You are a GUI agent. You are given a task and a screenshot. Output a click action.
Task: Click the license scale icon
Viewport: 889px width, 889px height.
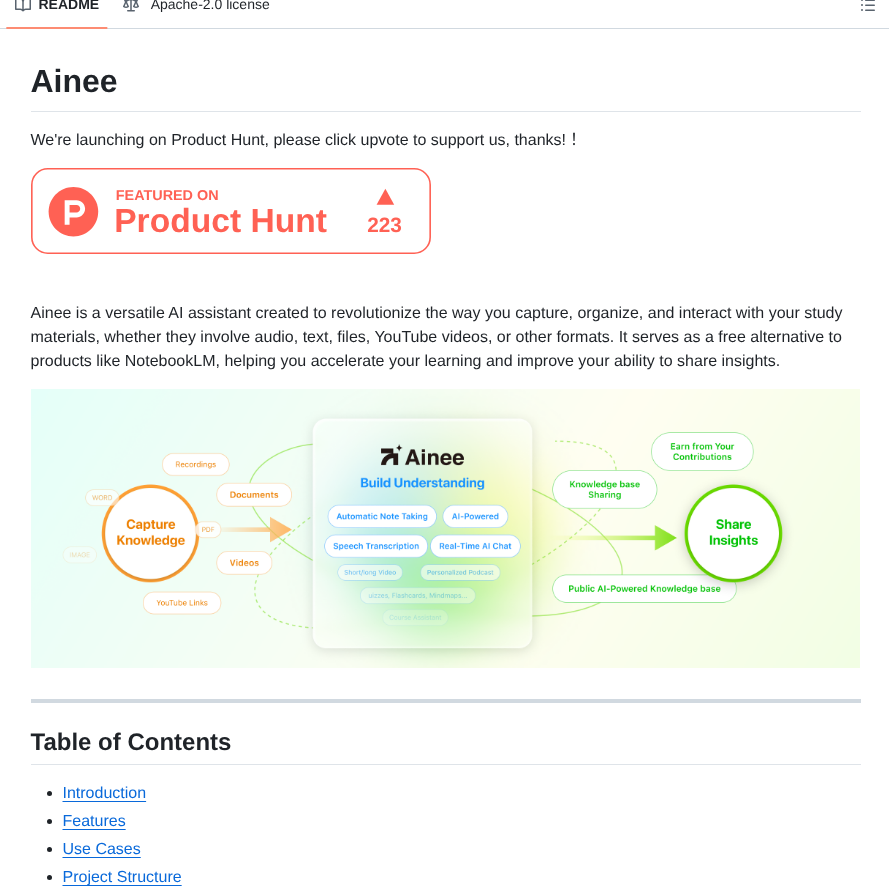(131, 5)
